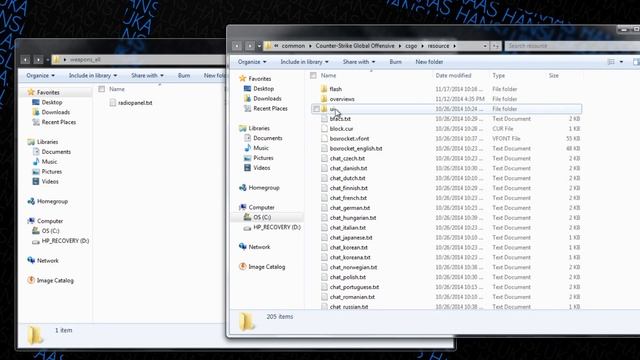The height and width of the screenshot is (360, 640).
Task: Toggle select-all checkbox in weapons_all window
Action: pos(102,89)
